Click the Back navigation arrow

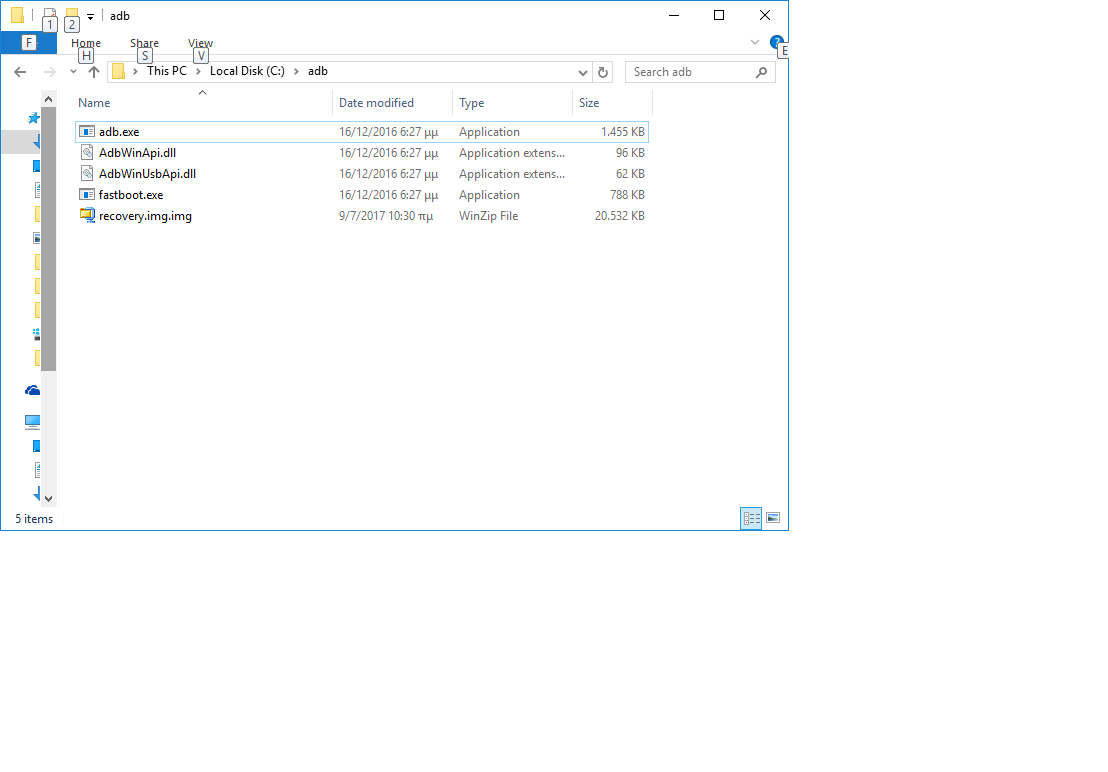20,72
